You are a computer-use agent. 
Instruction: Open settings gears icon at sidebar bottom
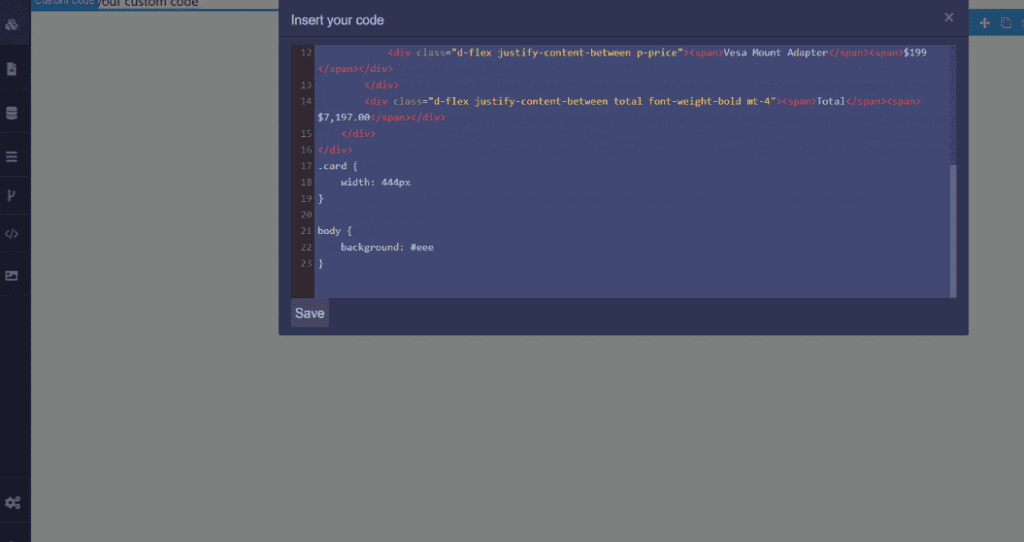coord(13,502)
